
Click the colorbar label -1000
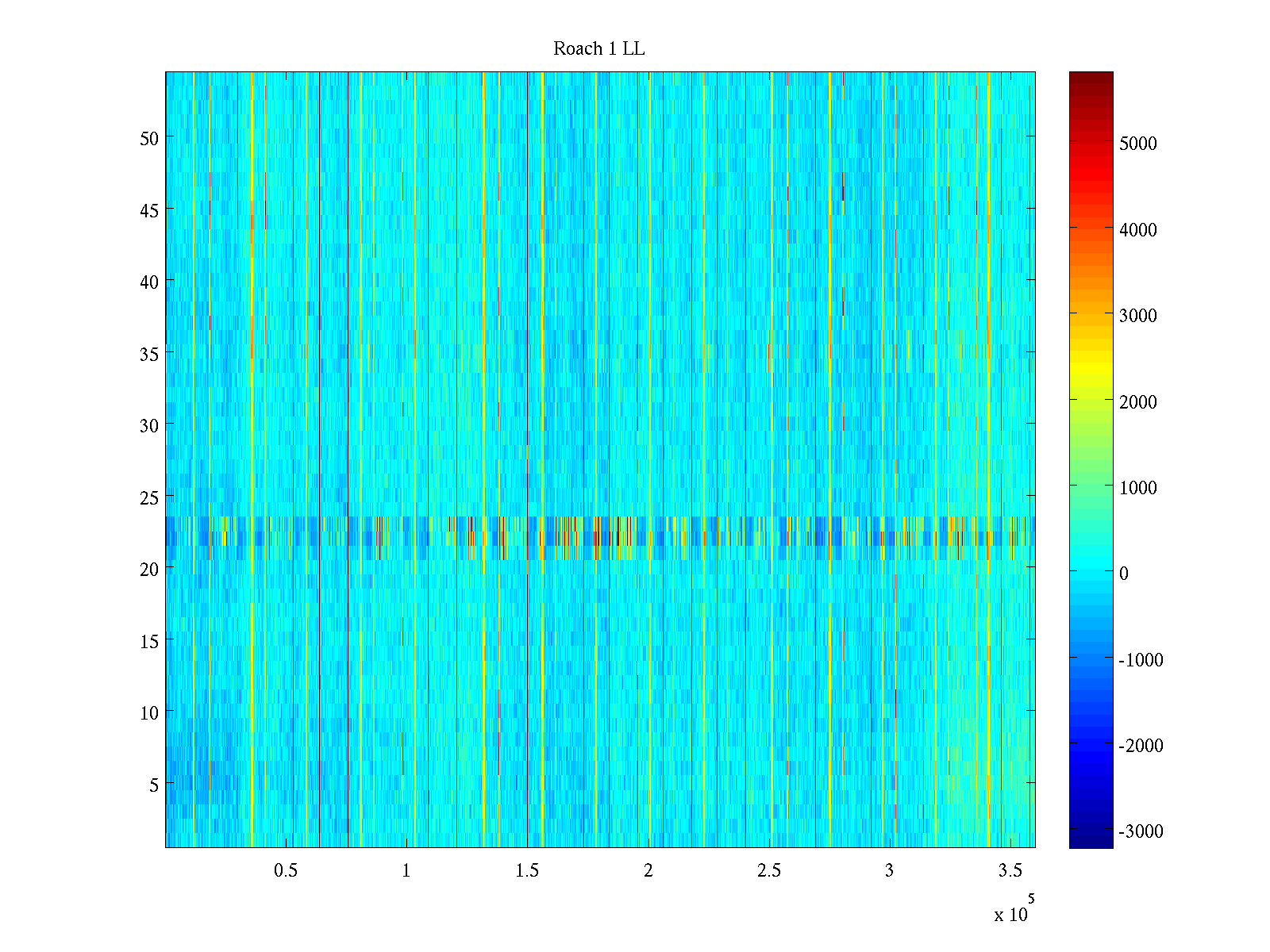pos(1141,660)
